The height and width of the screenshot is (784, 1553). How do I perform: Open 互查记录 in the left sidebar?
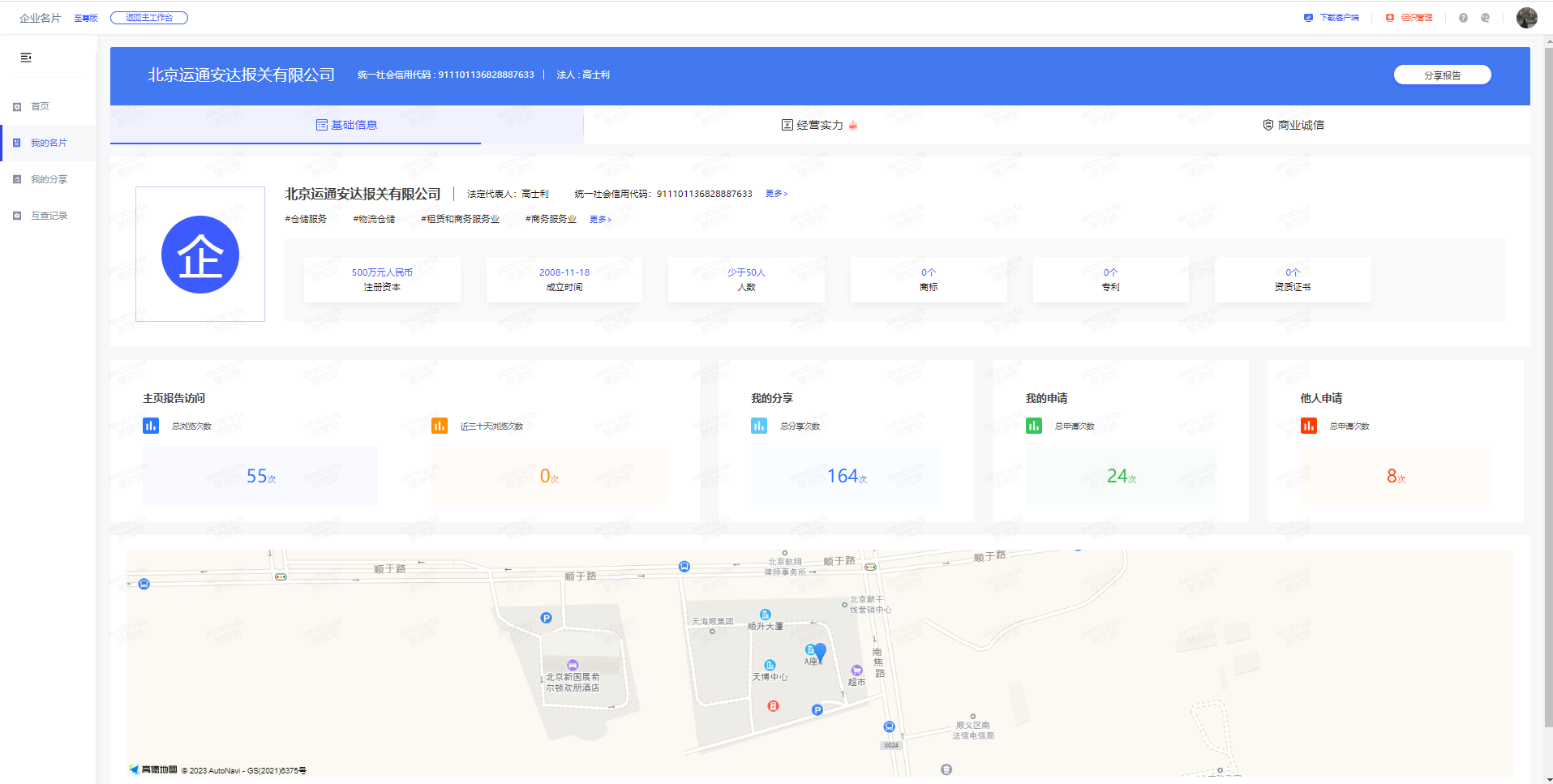click(48, 216)
